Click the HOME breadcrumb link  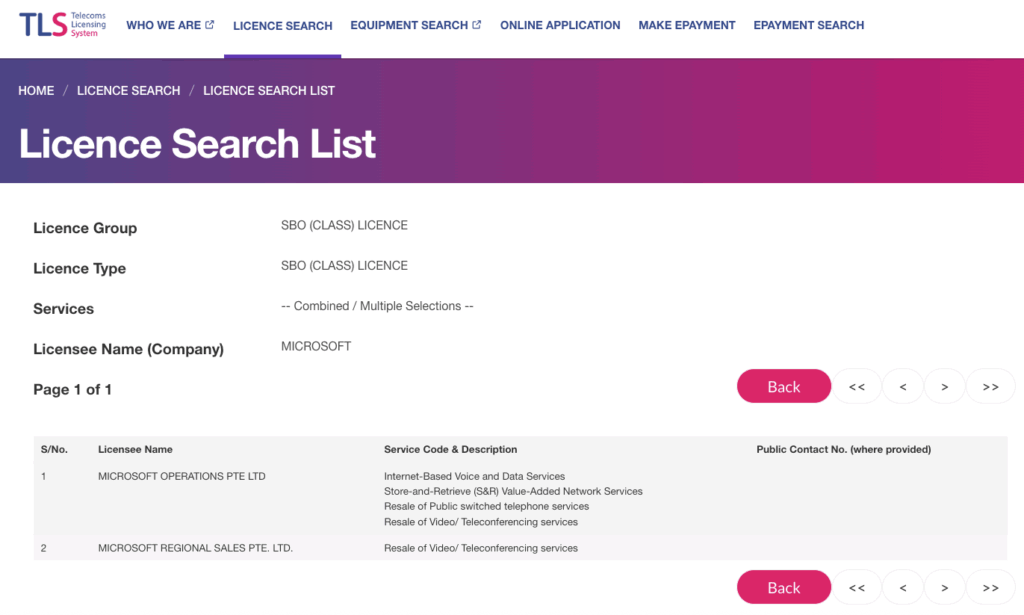[x=36, y=91]
